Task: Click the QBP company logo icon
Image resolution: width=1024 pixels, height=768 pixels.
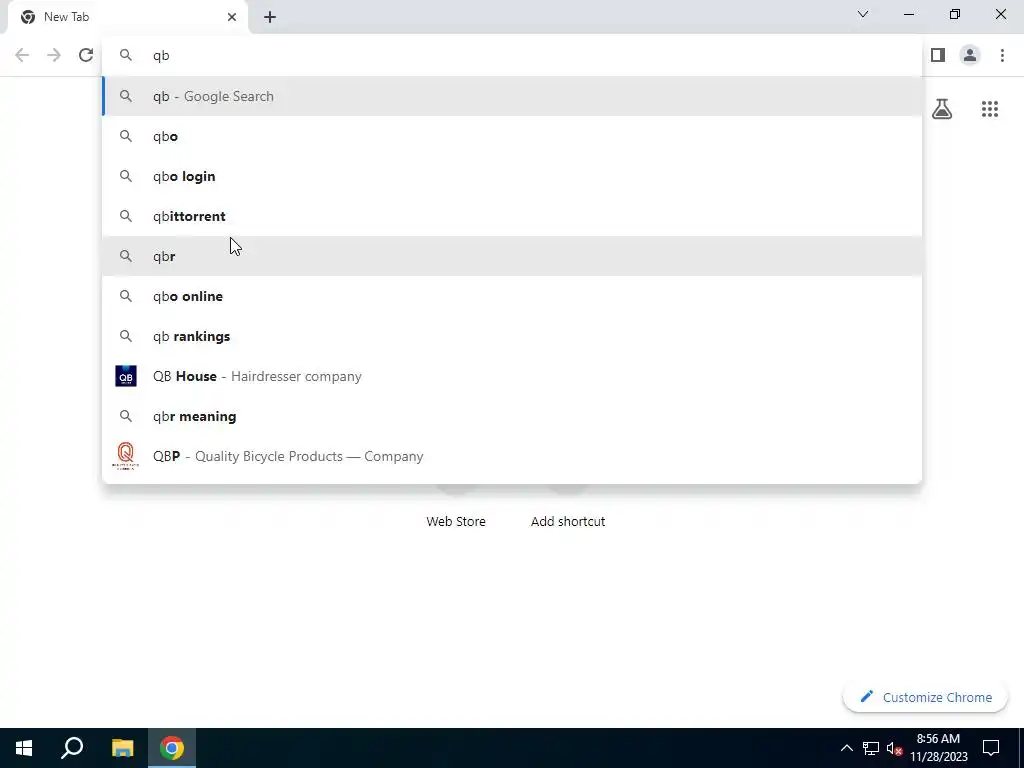Action: point(125,456)
